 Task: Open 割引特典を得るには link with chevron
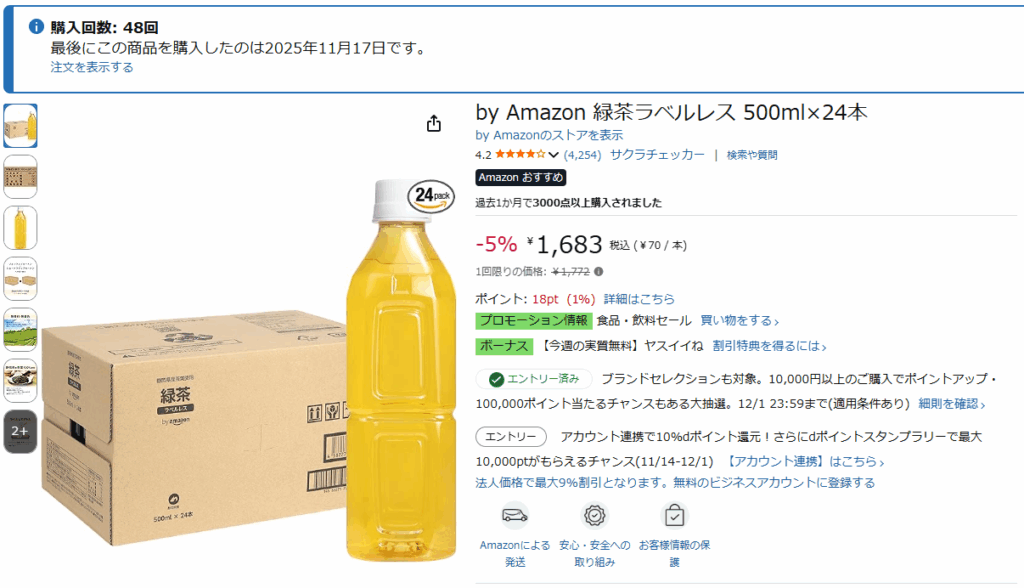point(769,346)
